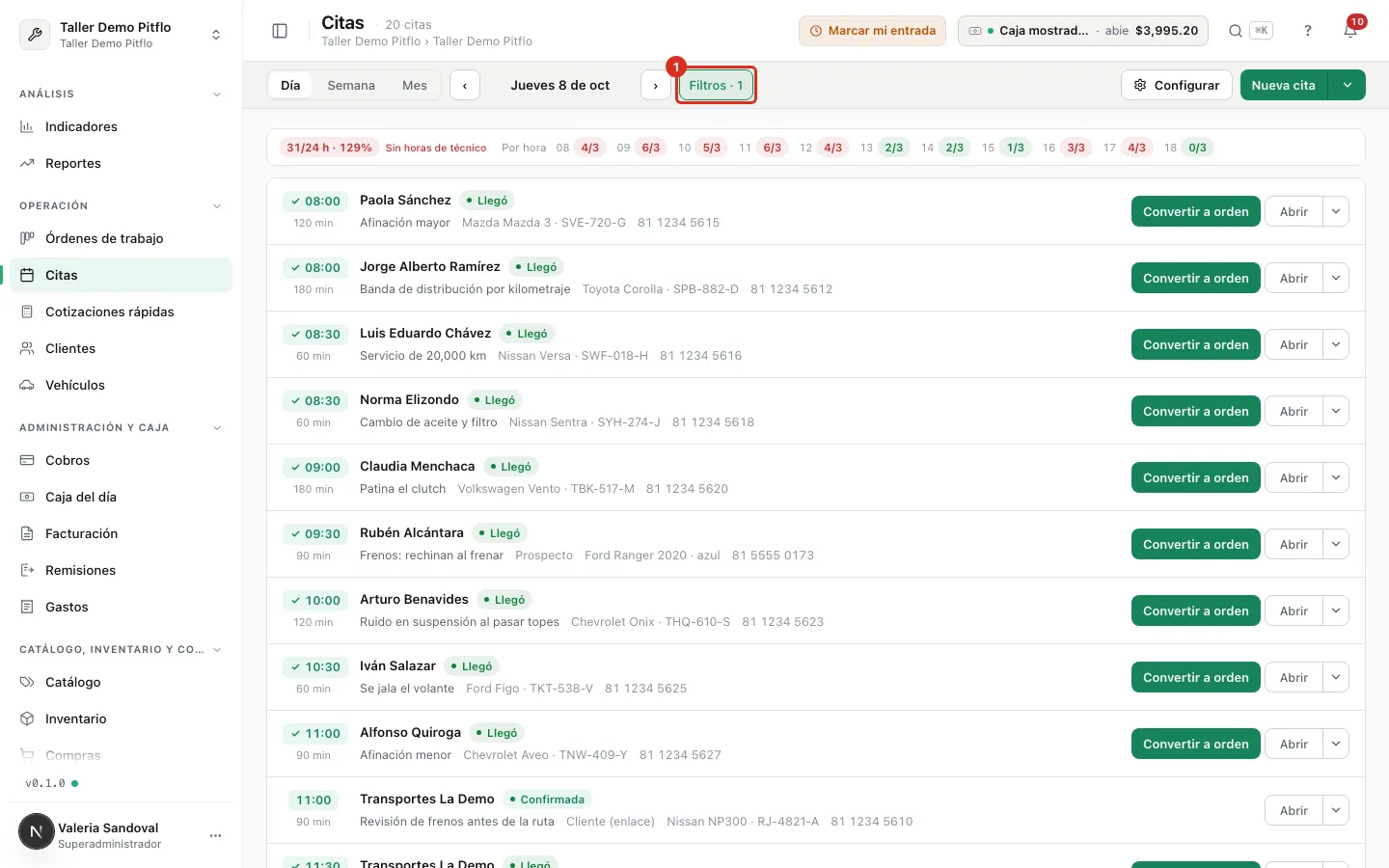Open the search icon
This screenshot has width=1389, height=868.
[x=1235, y=31]
